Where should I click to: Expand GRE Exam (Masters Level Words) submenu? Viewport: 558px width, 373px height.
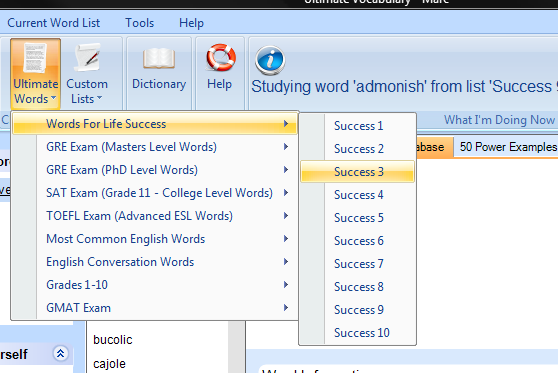pos(155,147)
